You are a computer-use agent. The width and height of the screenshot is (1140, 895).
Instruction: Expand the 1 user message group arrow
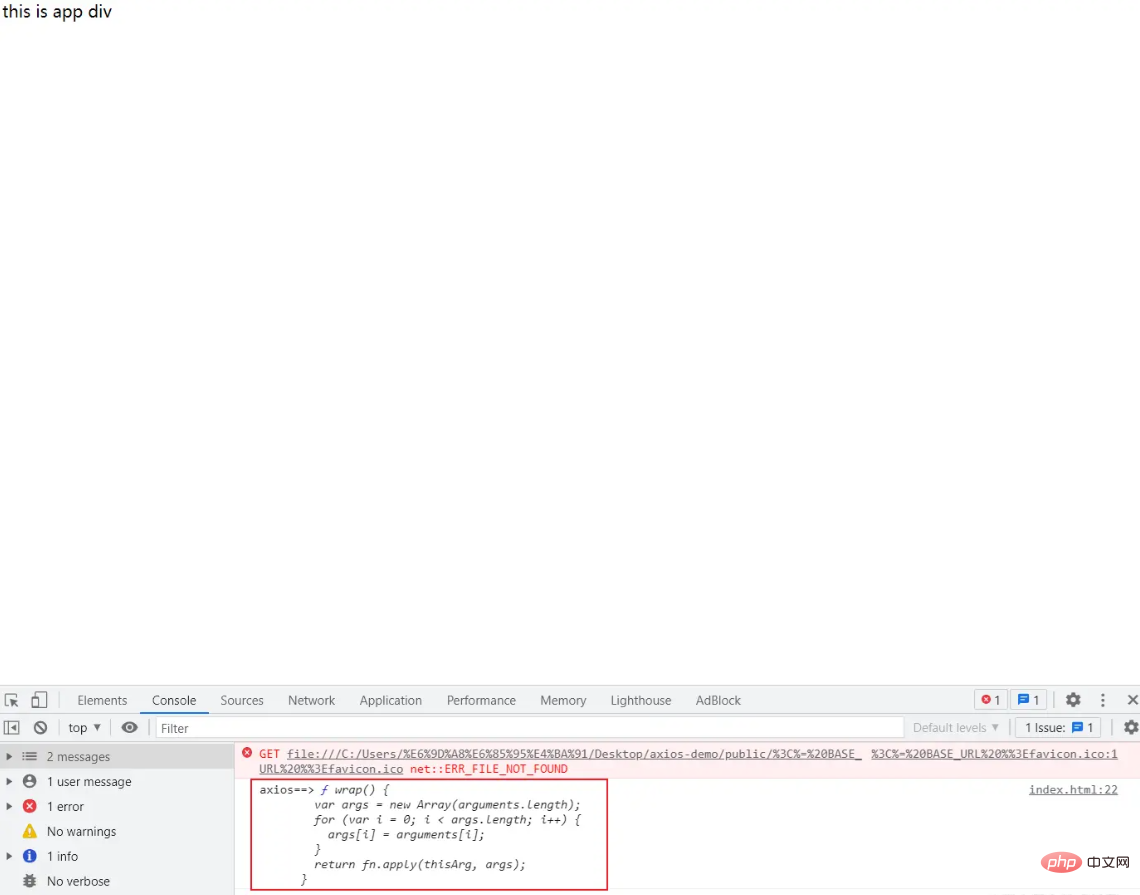(x=9, y=781)
